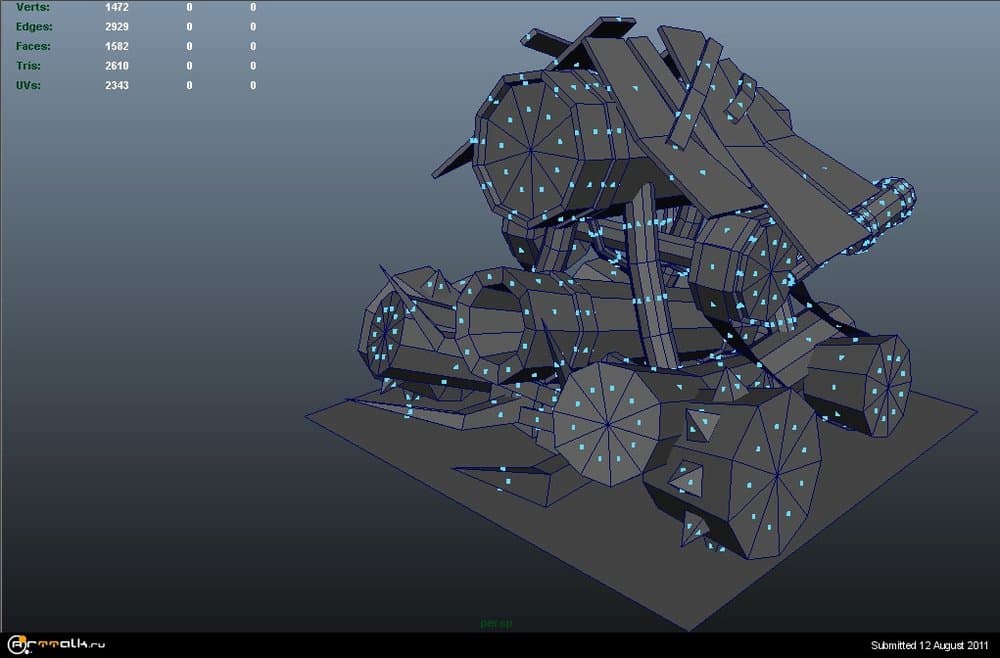Select the Verts count value 1472
Screen dimensions: 1000x658
pyautogui.click(x=119, y=7)
